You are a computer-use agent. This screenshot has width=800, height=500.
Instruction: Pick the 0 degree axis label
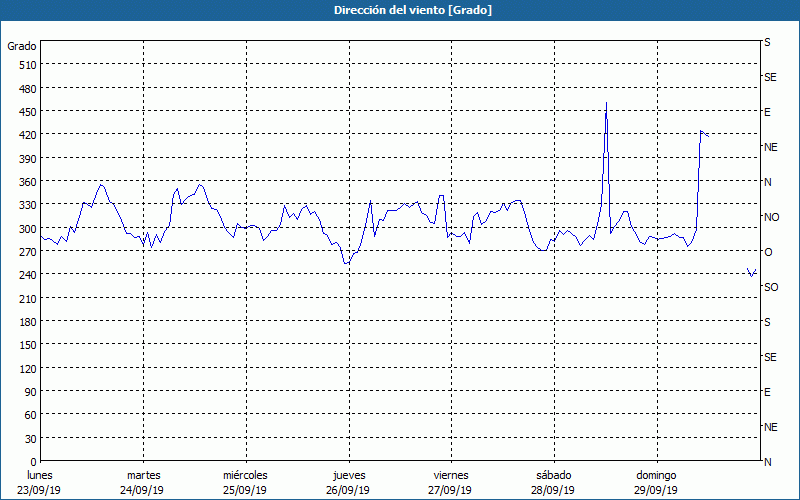pyautogui.click(x=34, y=462)
